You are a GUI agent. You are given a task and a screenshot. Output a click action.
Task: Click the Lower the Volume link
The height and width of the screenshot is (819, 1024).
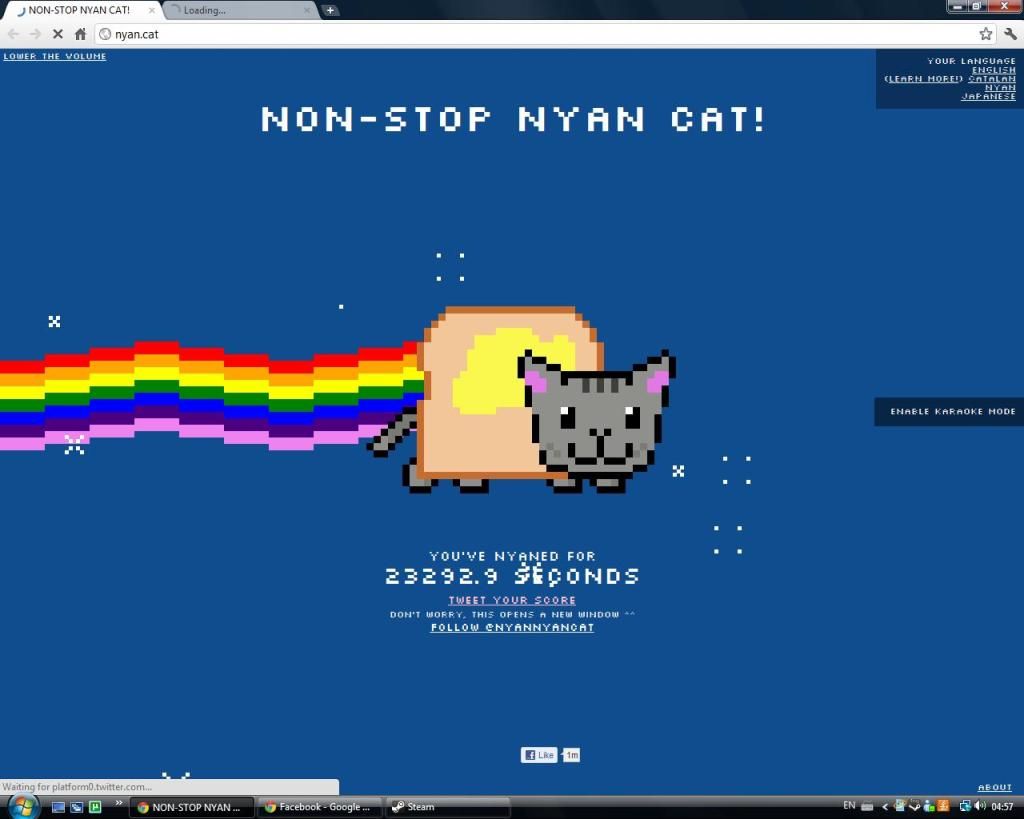point(55,57)
